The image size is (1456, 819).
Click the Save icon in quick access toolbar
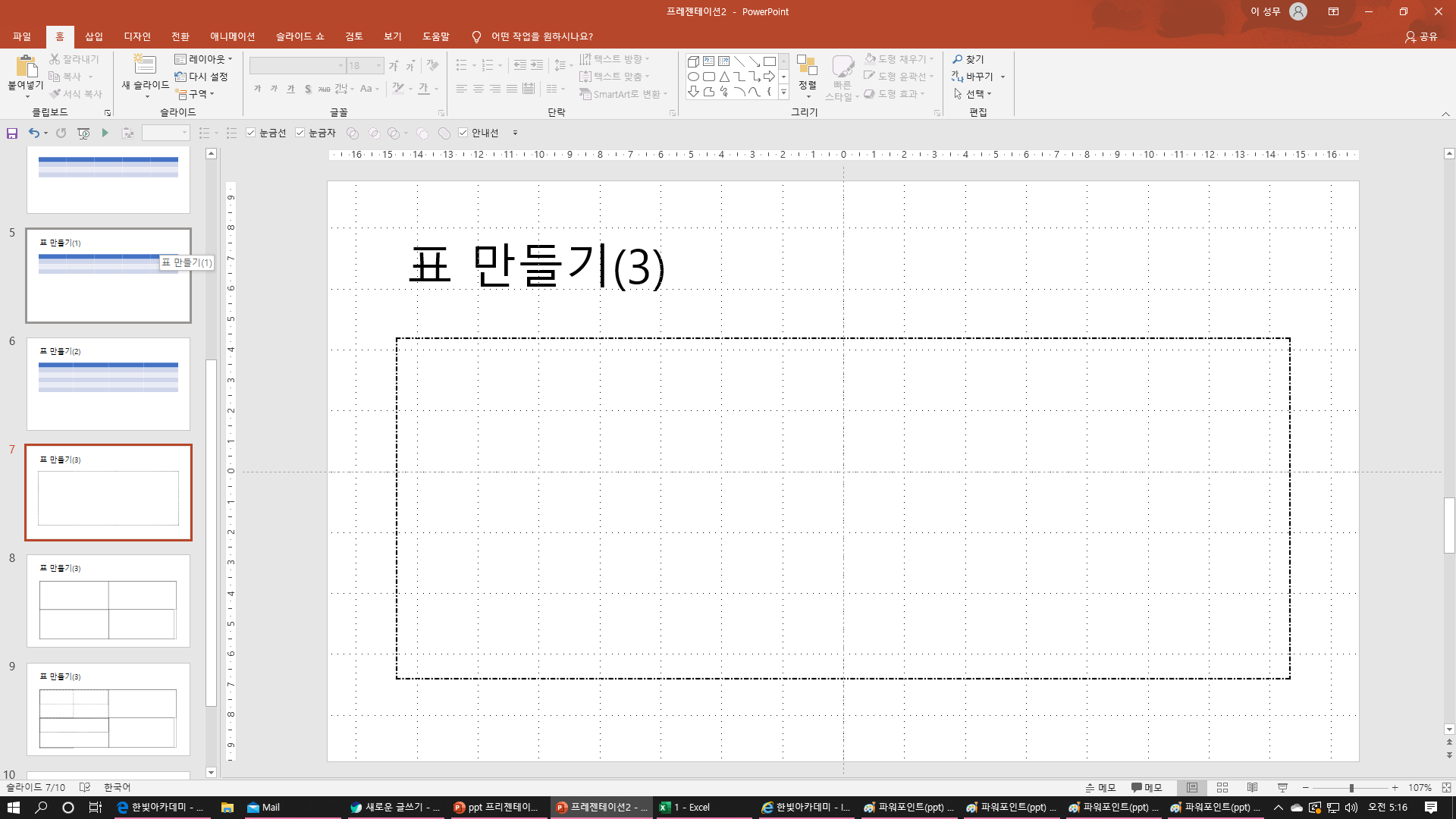coord(12,133)
